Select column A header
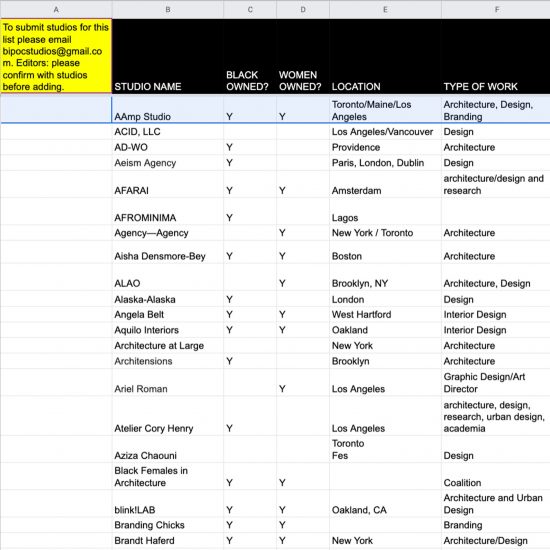The image size is (550, 550). [56, 9]
